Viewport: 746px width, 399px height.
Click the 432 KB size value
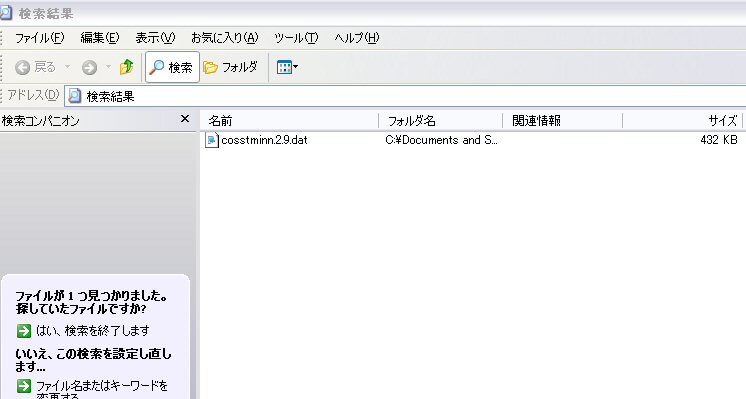pyautogui.click(x=718, y=140)
